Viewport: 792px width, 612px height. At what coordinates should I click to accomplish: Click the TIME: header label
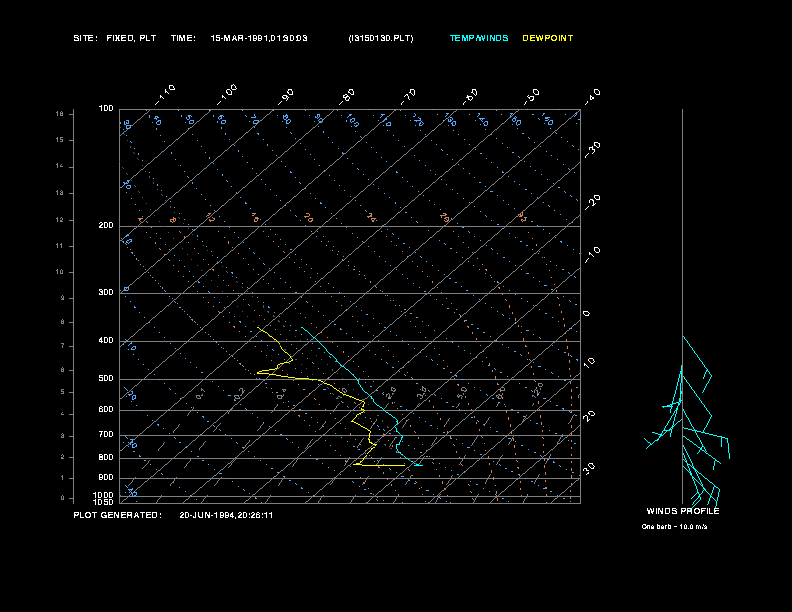(x=183, y=38)
